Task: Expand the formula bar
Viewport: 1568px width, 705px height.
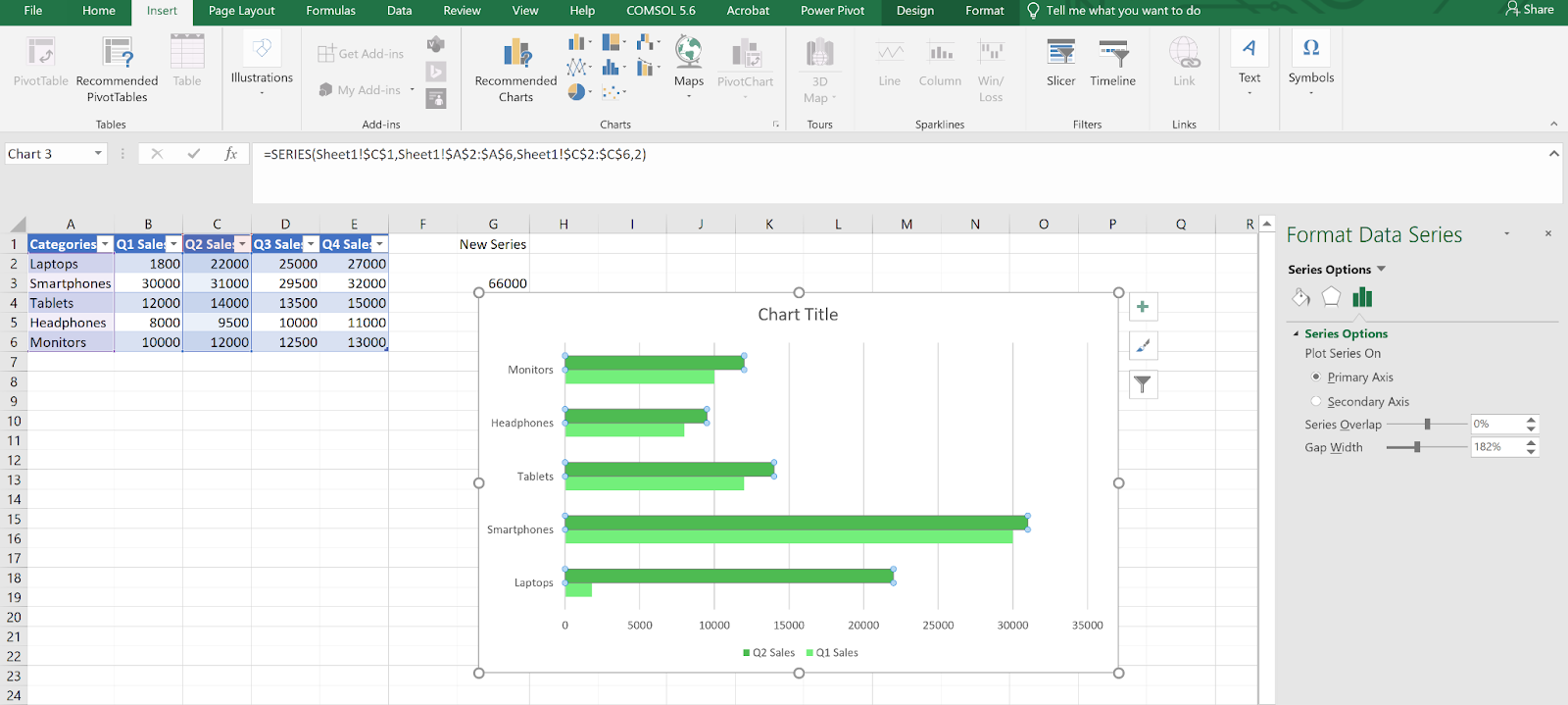Action: [1553, 154]
